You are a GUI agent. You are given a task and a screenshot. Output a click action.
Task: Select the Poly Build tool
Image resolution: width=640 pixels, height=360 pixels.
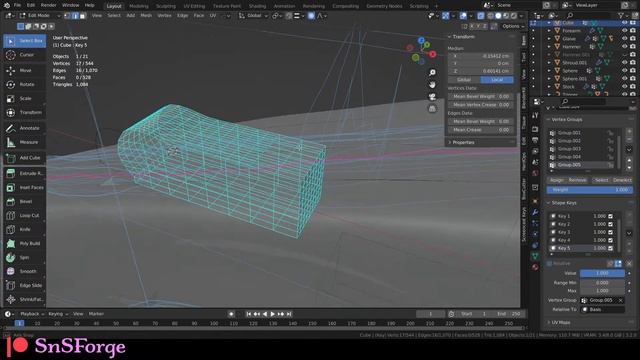click(x=24, y=243)
